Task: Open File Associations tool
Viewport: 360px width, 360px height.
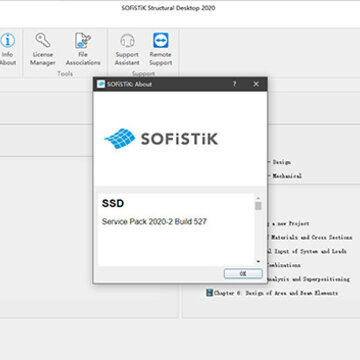Action: [x=83, y=49]
